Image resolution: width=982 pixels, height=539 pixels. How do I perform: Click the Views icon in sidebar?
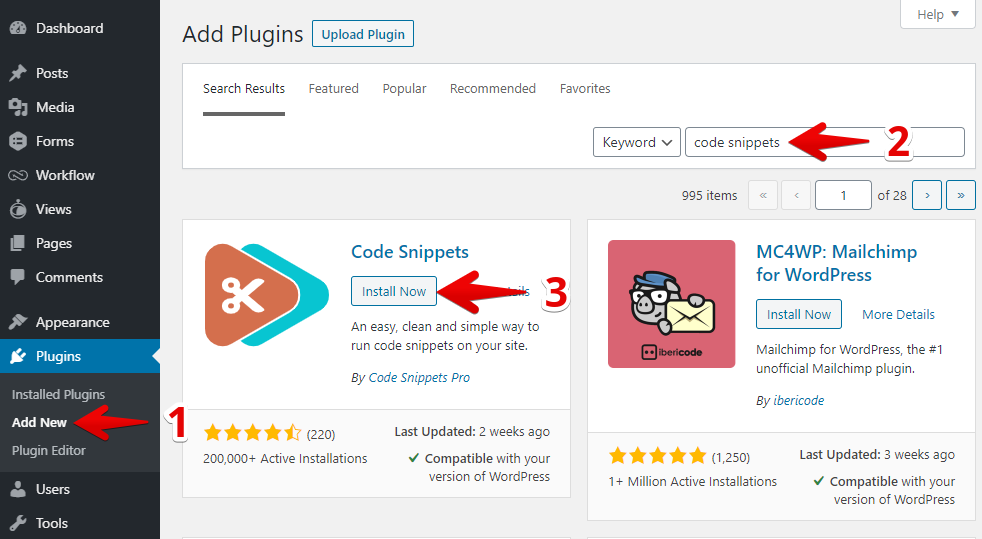(x=18, y=209)
